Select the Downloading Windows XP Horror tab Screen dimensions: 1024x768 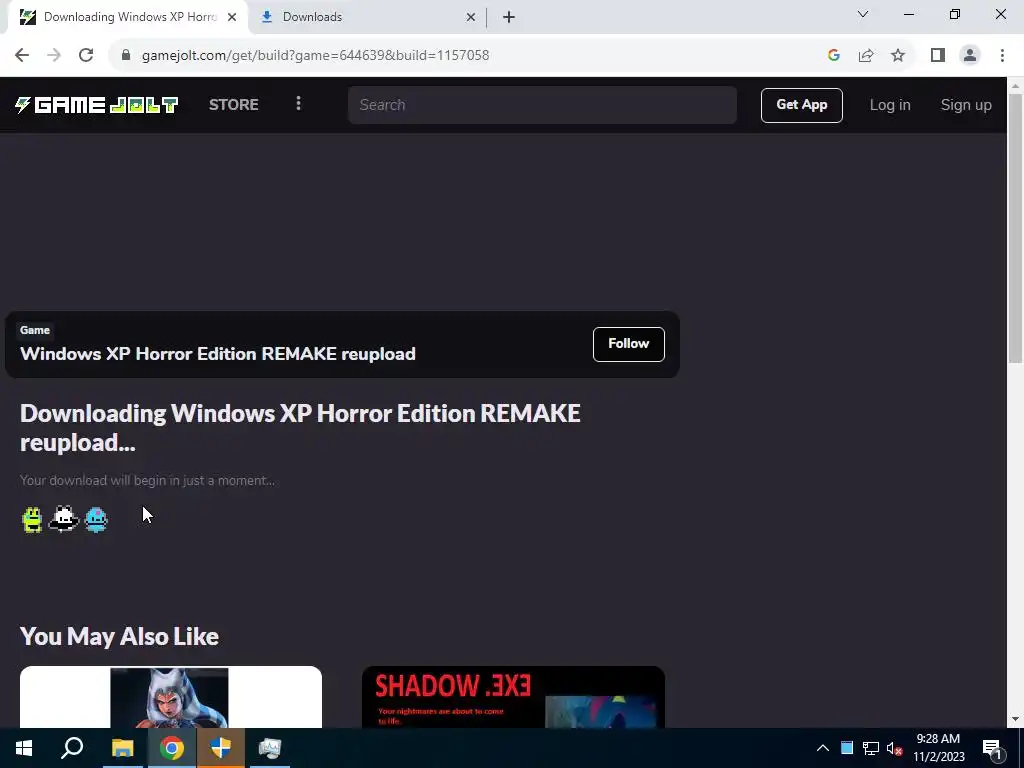click(x=129, y=18)
